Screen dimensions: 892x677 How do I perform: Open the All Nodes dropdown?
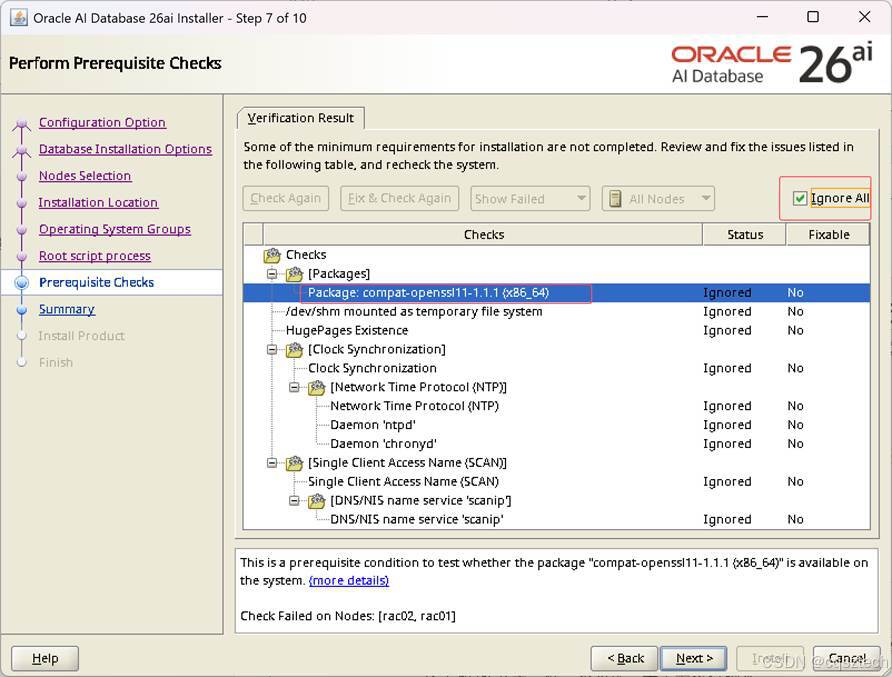(x=658, y=199)
